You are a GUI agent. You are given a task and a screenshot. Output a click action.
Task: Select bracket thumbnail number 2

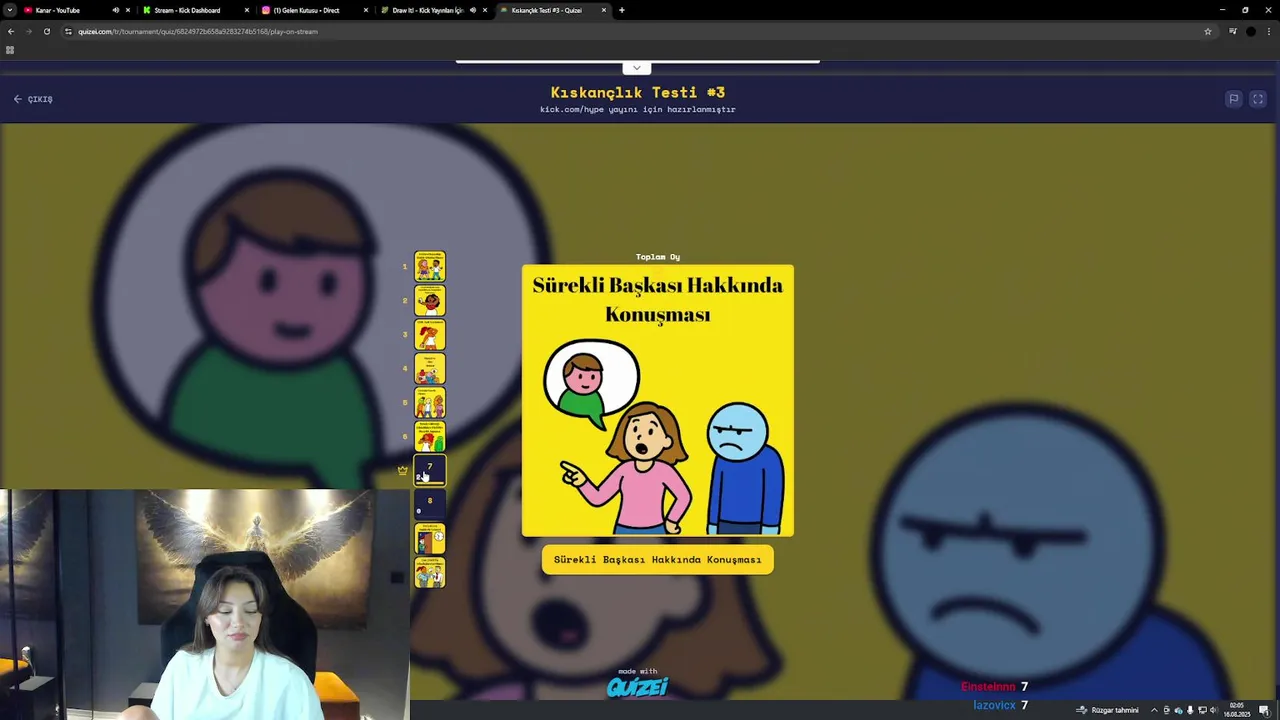click(x=430, y=300)
